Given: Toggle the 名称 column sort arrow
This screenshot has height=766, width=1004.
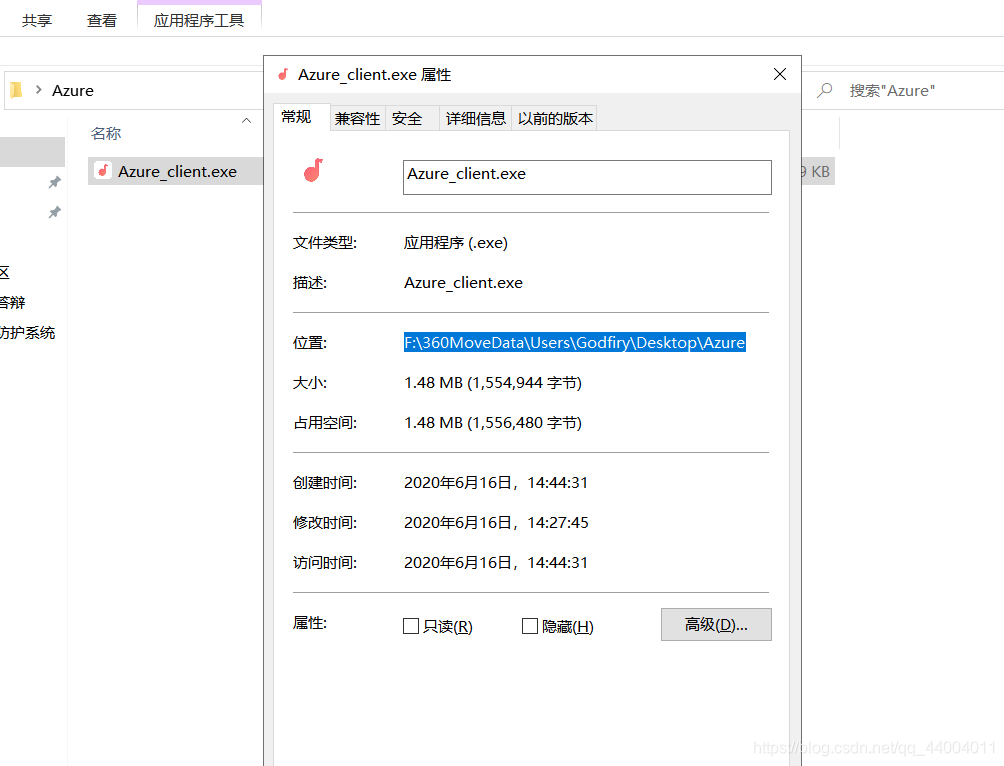Looking at the screenshot, I should [247, 120].
